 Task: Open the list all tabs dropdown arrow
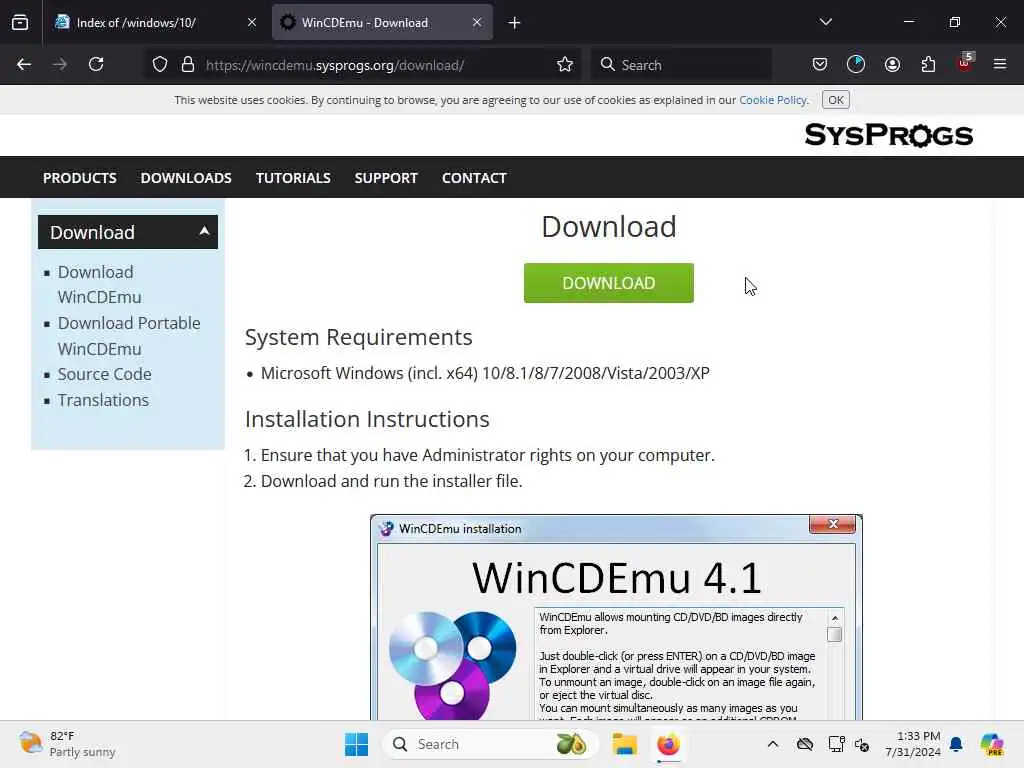(825, 22)
